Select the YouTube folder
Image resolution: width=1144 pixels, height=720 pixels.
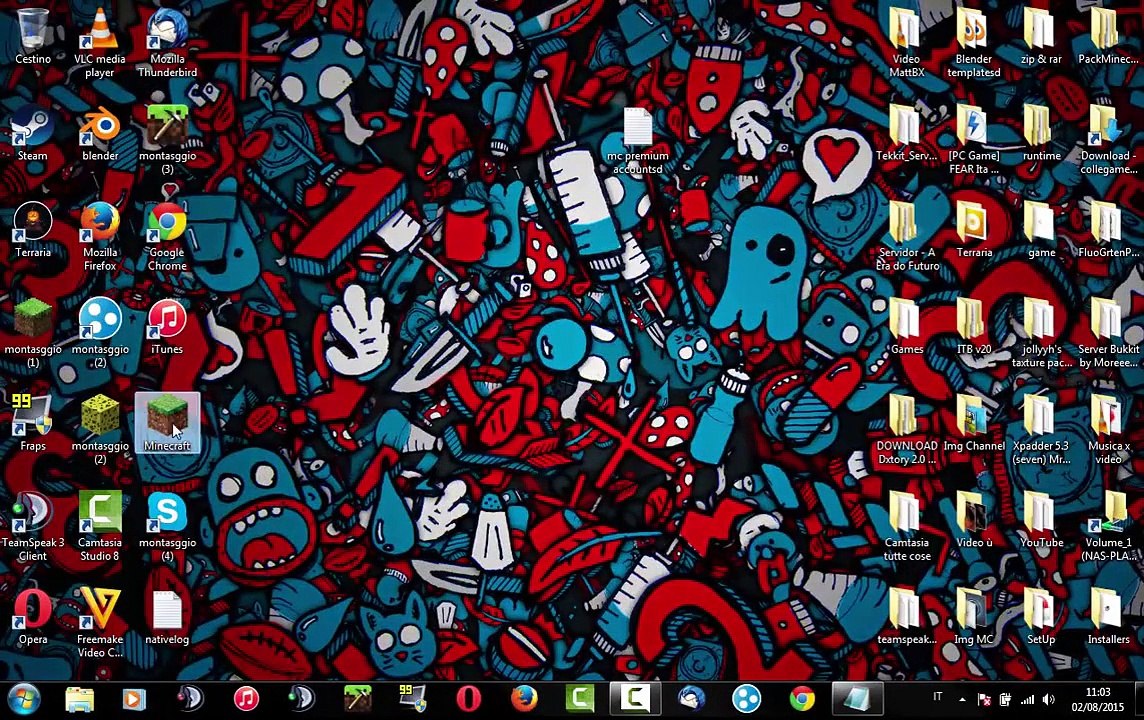click(1041, 521)
